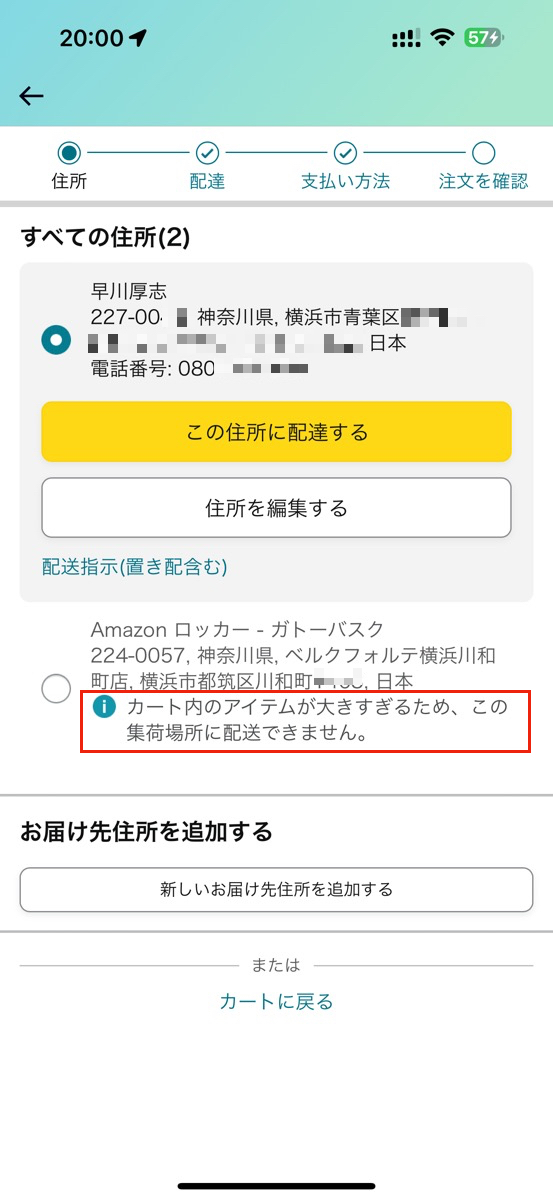The width and height of the screenshot is (553, 1200).
Task: Tap この住所に配達する yellow button
Action: (276, 432)
